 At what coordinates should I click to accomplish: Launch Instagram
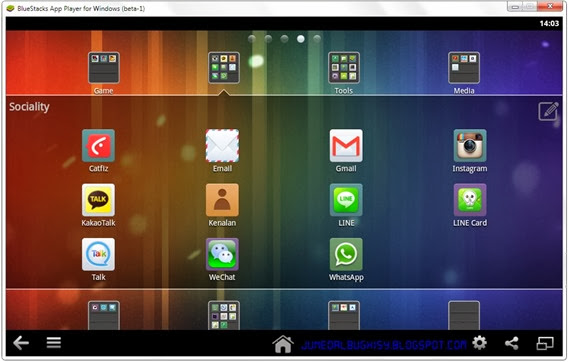point(470,146)
